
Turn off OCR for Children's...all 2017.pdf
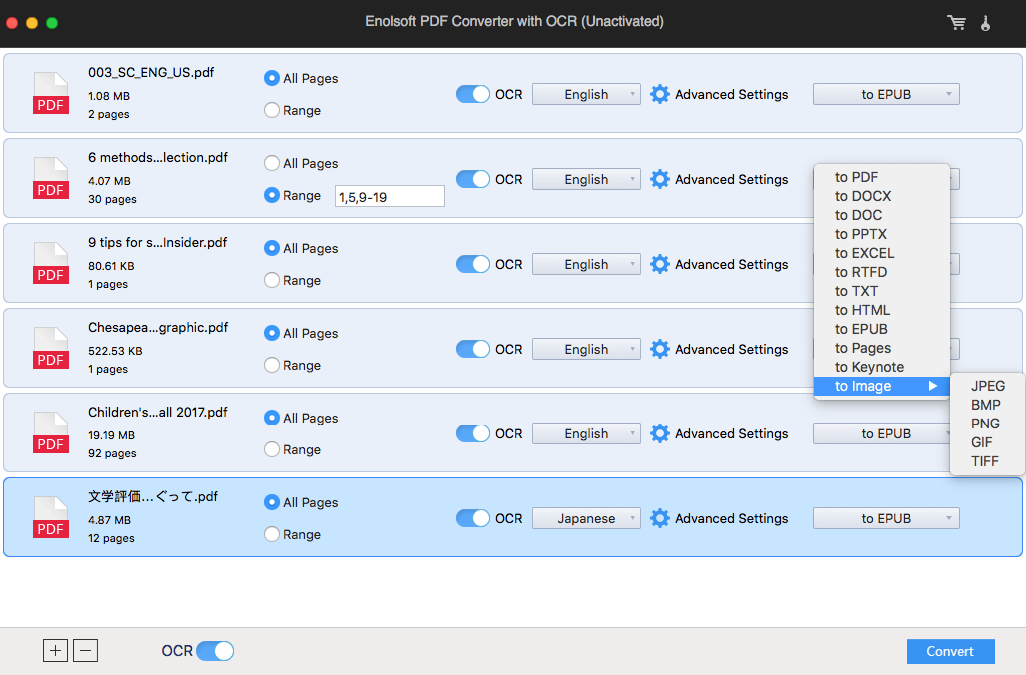click(x=472, y=433)
